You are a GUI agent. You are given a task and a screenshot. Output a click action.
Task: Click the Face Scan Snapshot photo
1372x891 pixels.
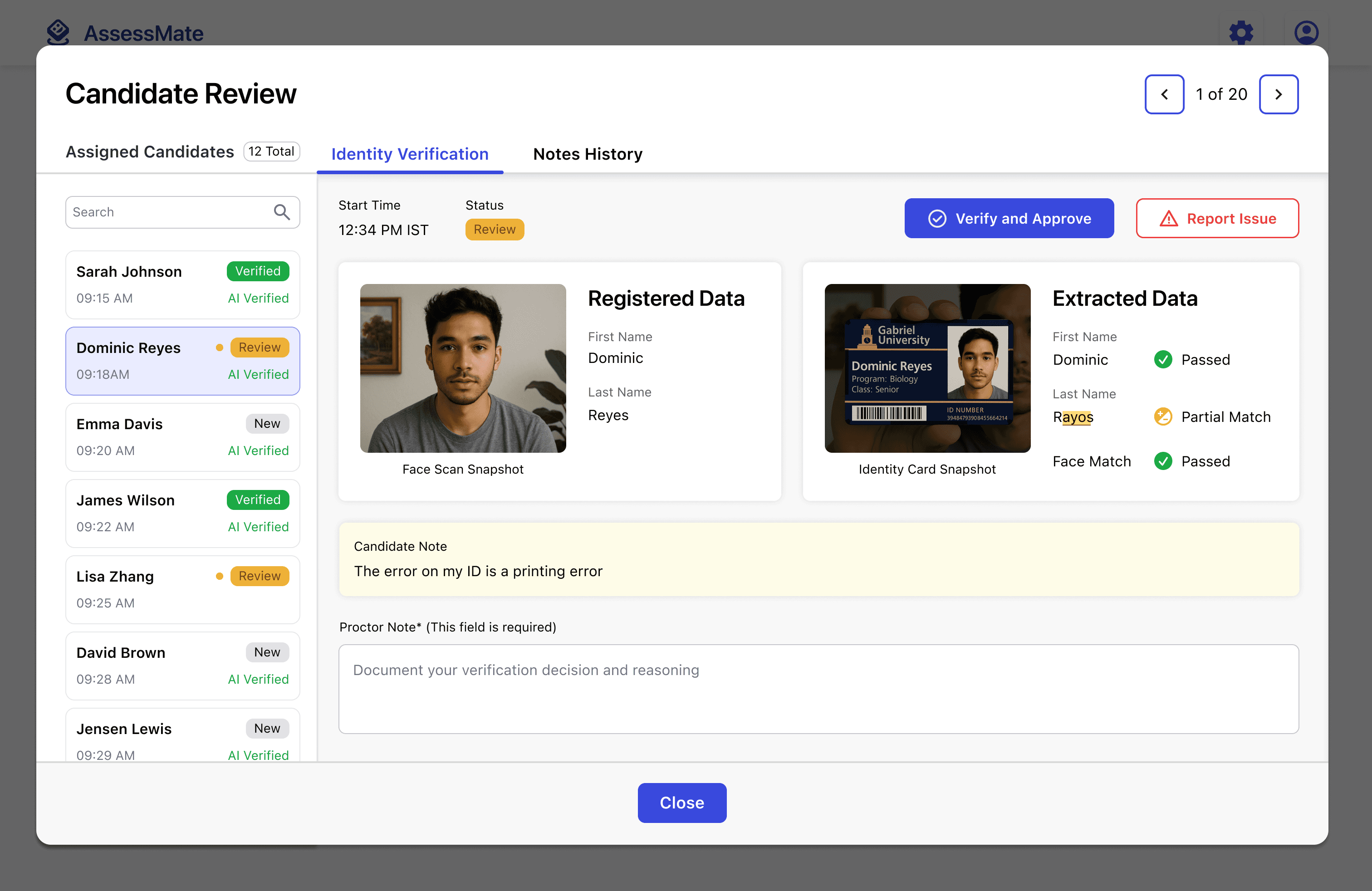[x=463, y=368]
